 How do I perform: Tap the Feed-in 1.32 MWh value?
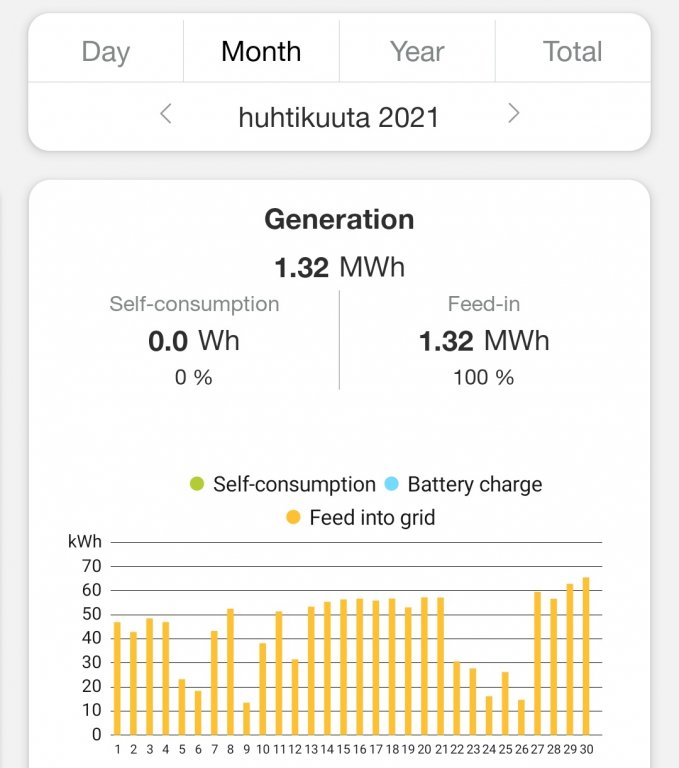coord(484,341)
